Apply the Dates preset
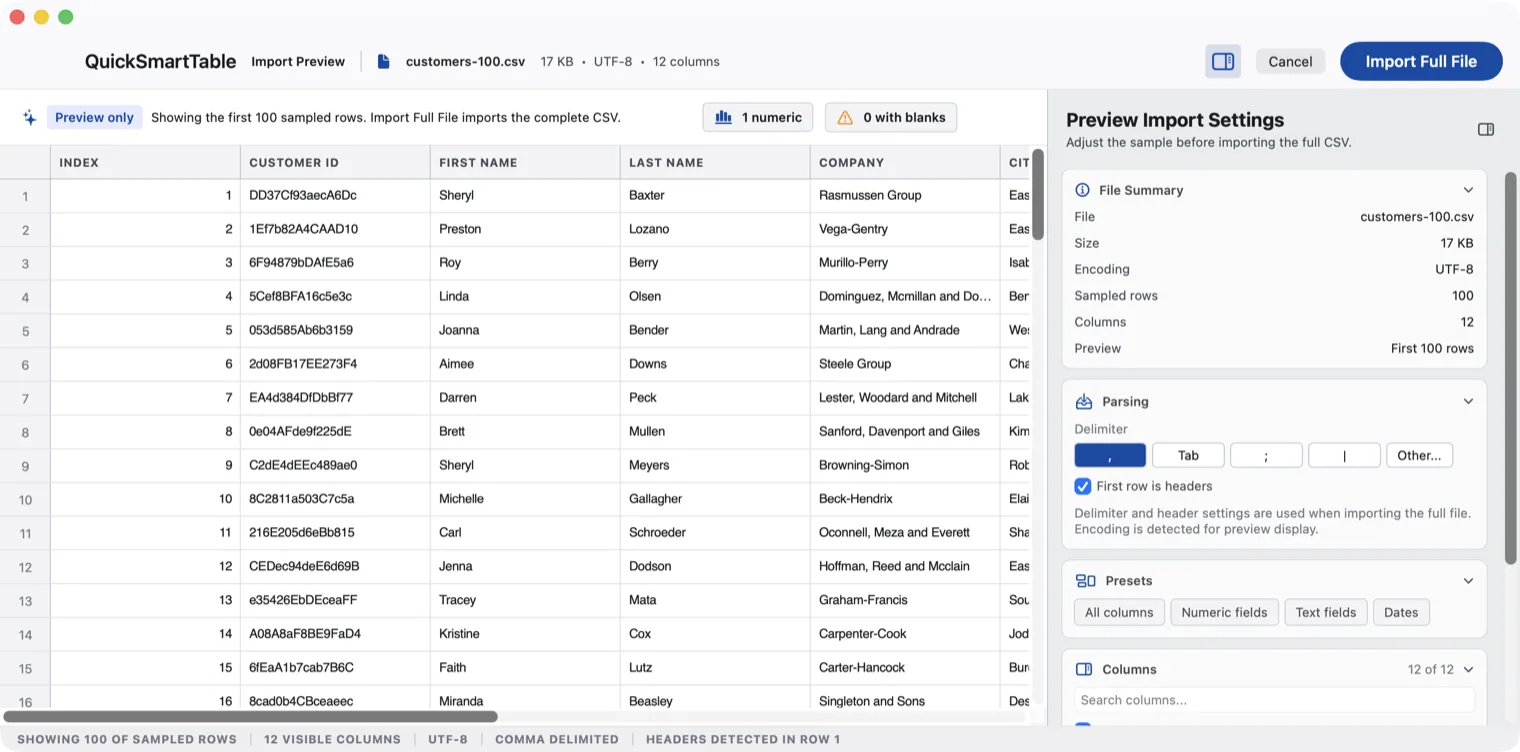Image resolution: width=1520 pixels, height=752 pixels. [x=1401, y=612]
